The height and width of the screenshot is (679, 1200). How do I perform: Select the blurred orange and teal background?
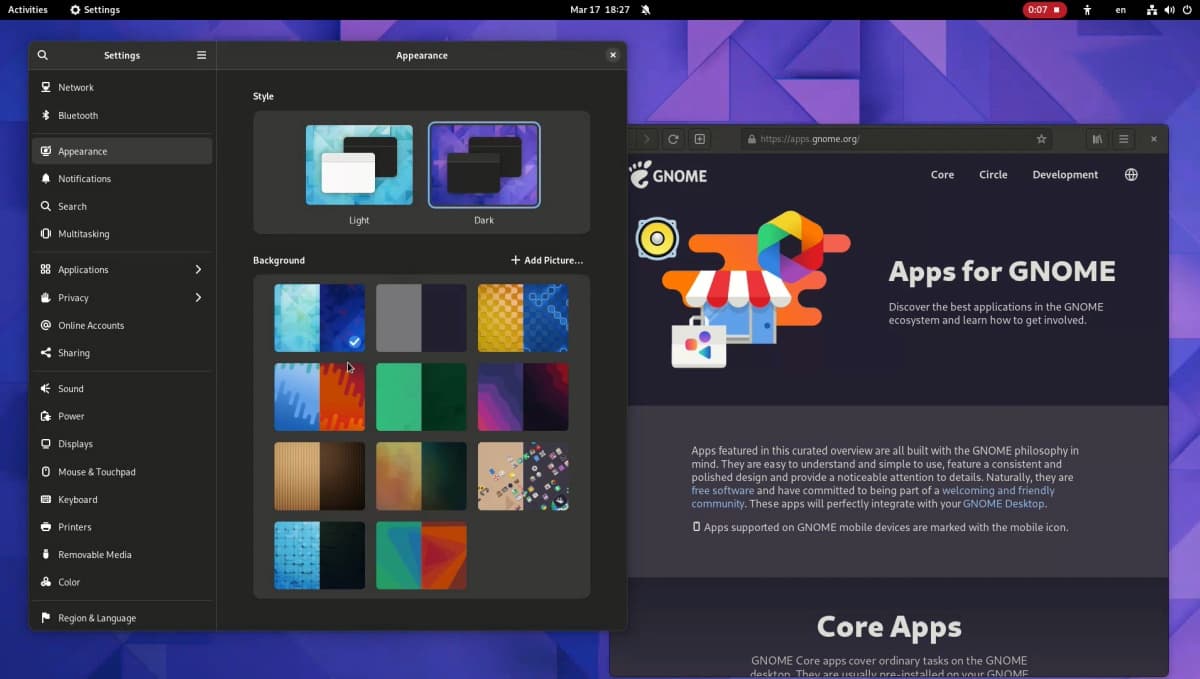coord(421,476)
